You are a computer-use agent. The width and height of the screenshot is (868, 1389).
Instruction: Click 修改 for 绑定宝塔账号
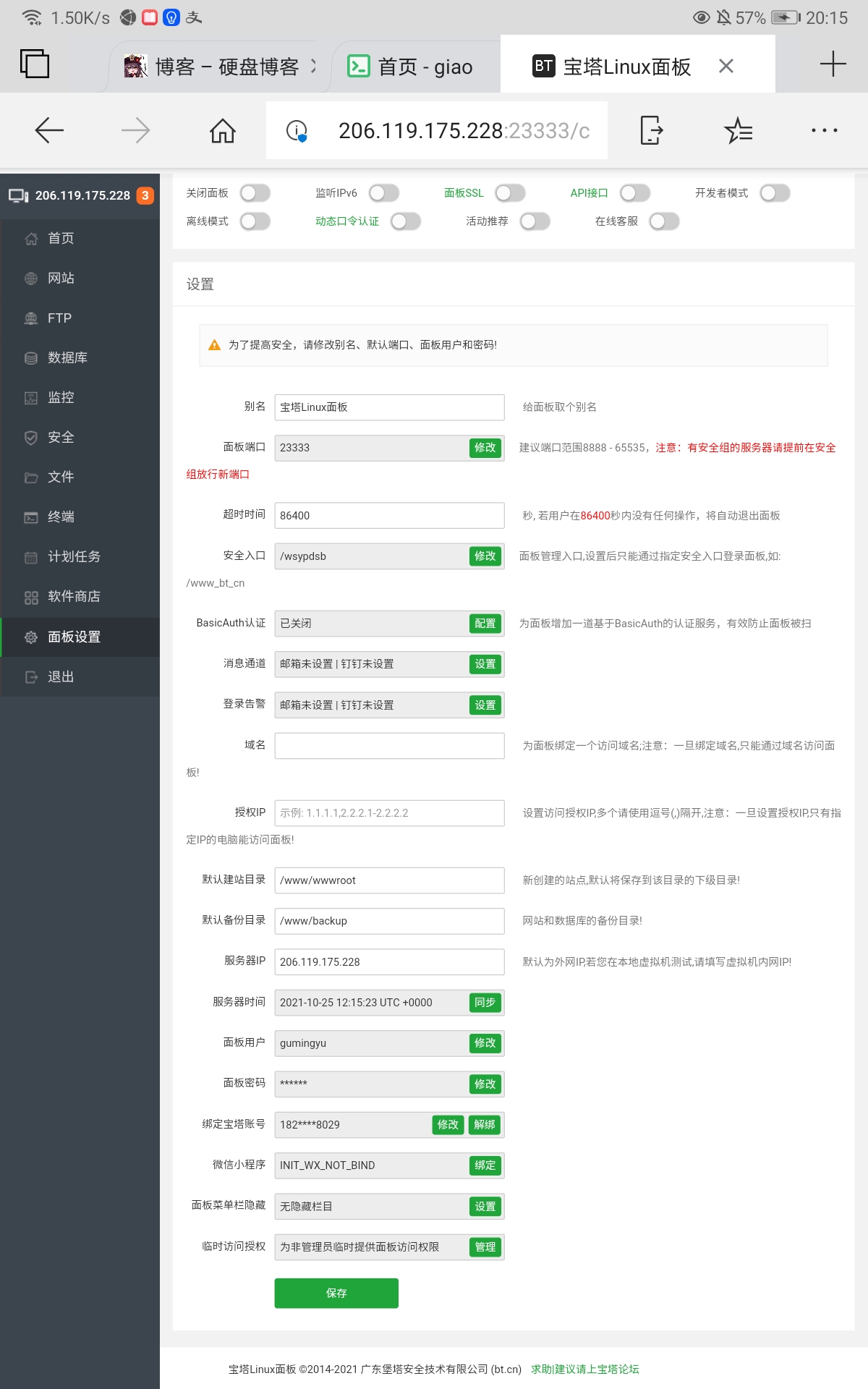[448, 1125]
